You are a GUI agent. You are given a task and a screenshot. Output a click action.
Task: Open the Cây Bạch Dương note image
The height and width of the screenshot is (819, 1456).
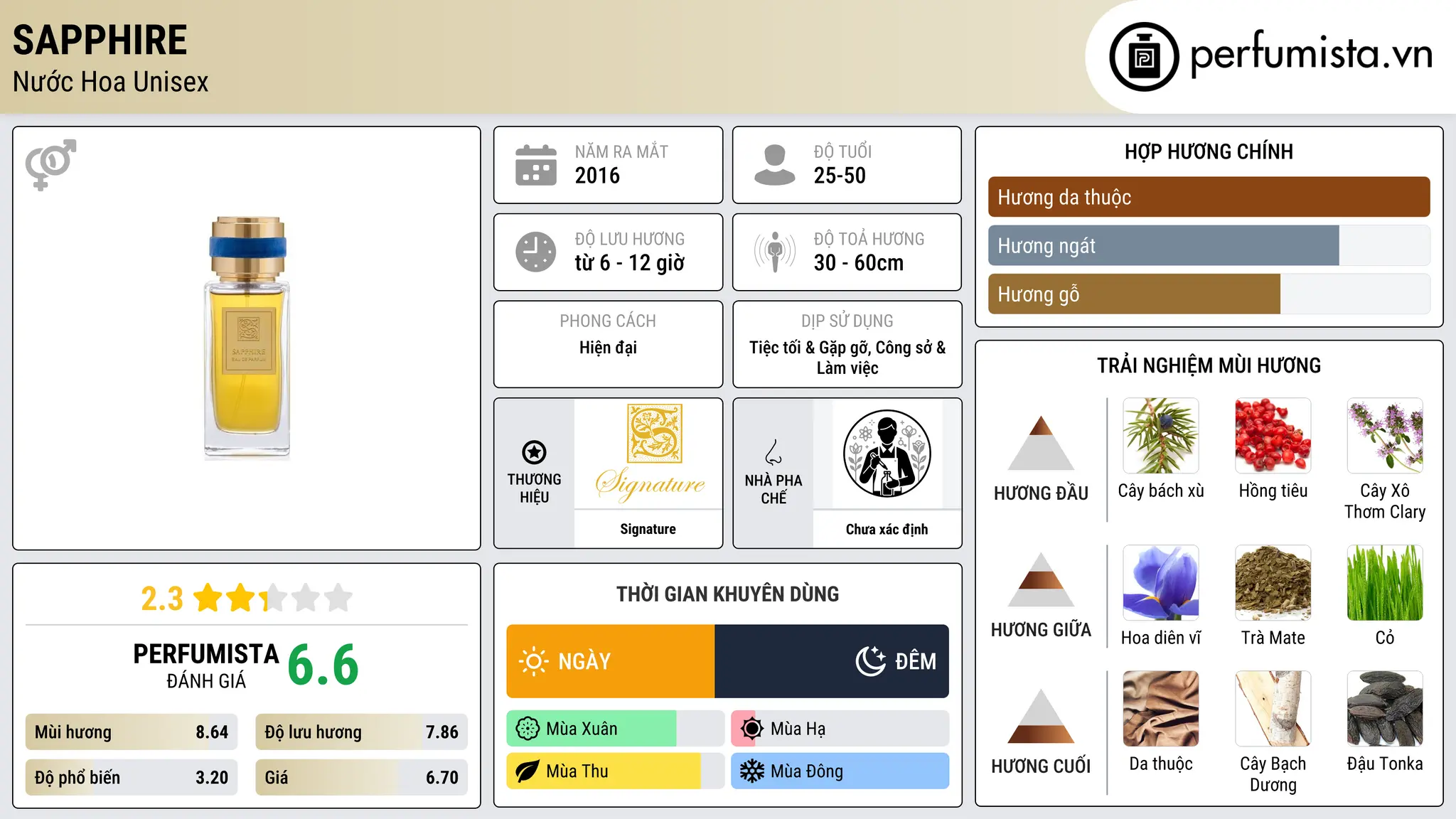tap(1273, 709)
